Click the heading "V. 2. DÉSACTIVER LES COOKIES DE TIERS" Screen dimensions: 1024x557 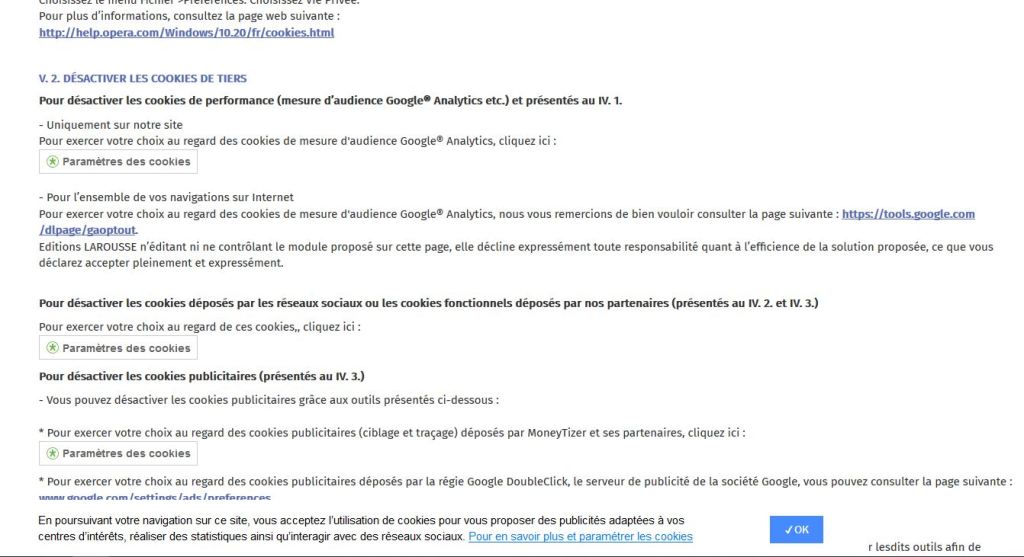(x=143, y=78)
